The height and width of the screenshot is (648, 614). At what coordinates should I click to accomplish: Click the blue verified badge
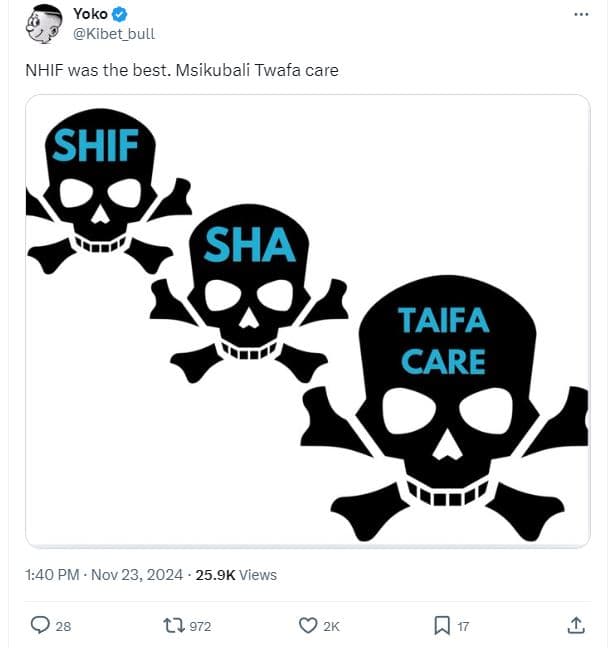tap(119, 14)
